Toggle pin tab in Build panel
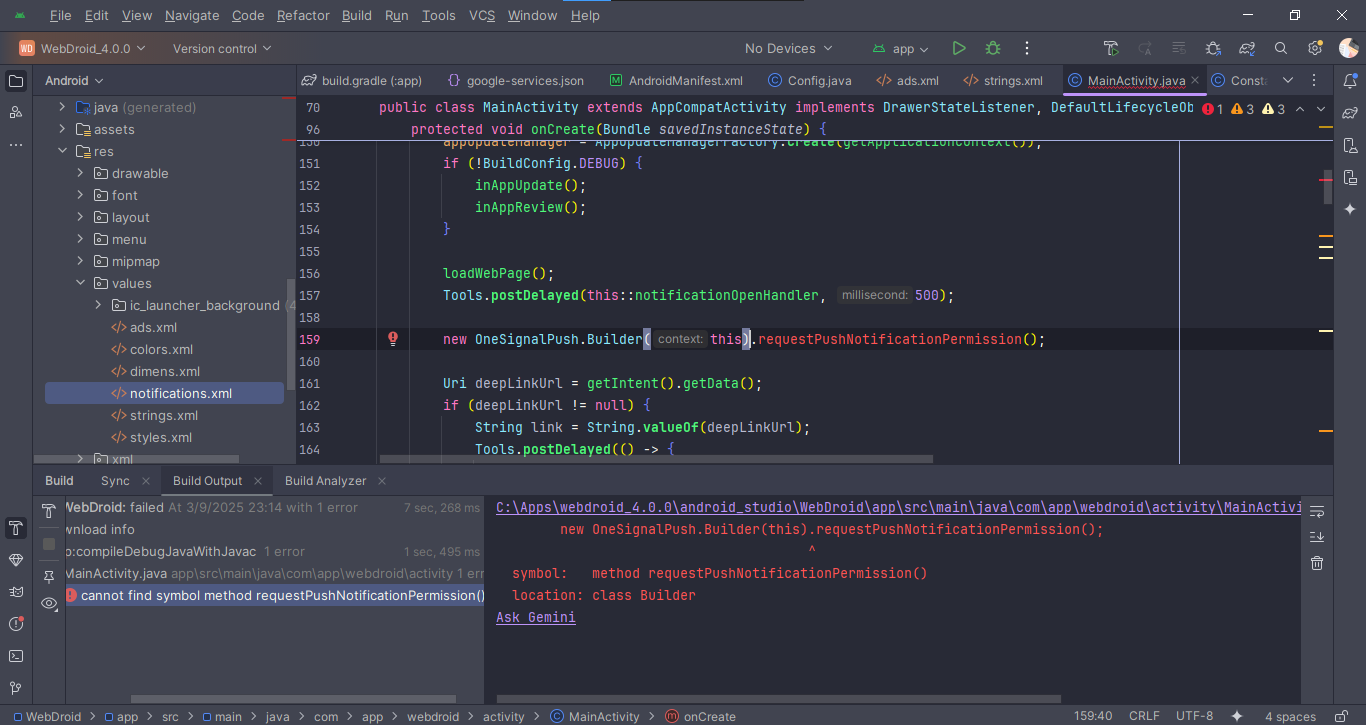Screen dimensions: 1366x725 (49, 577)
